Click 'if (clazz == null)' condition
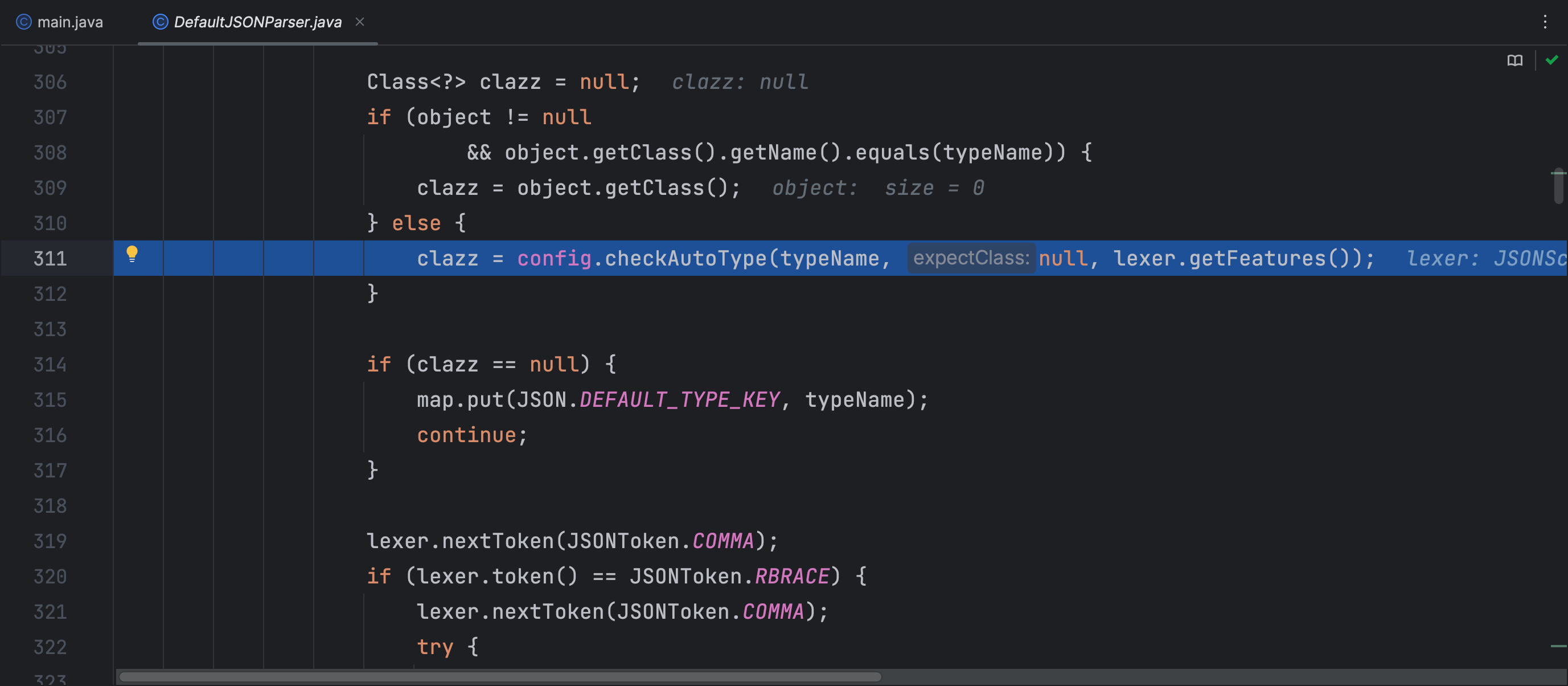The image size is (1568, 686). 478,365
